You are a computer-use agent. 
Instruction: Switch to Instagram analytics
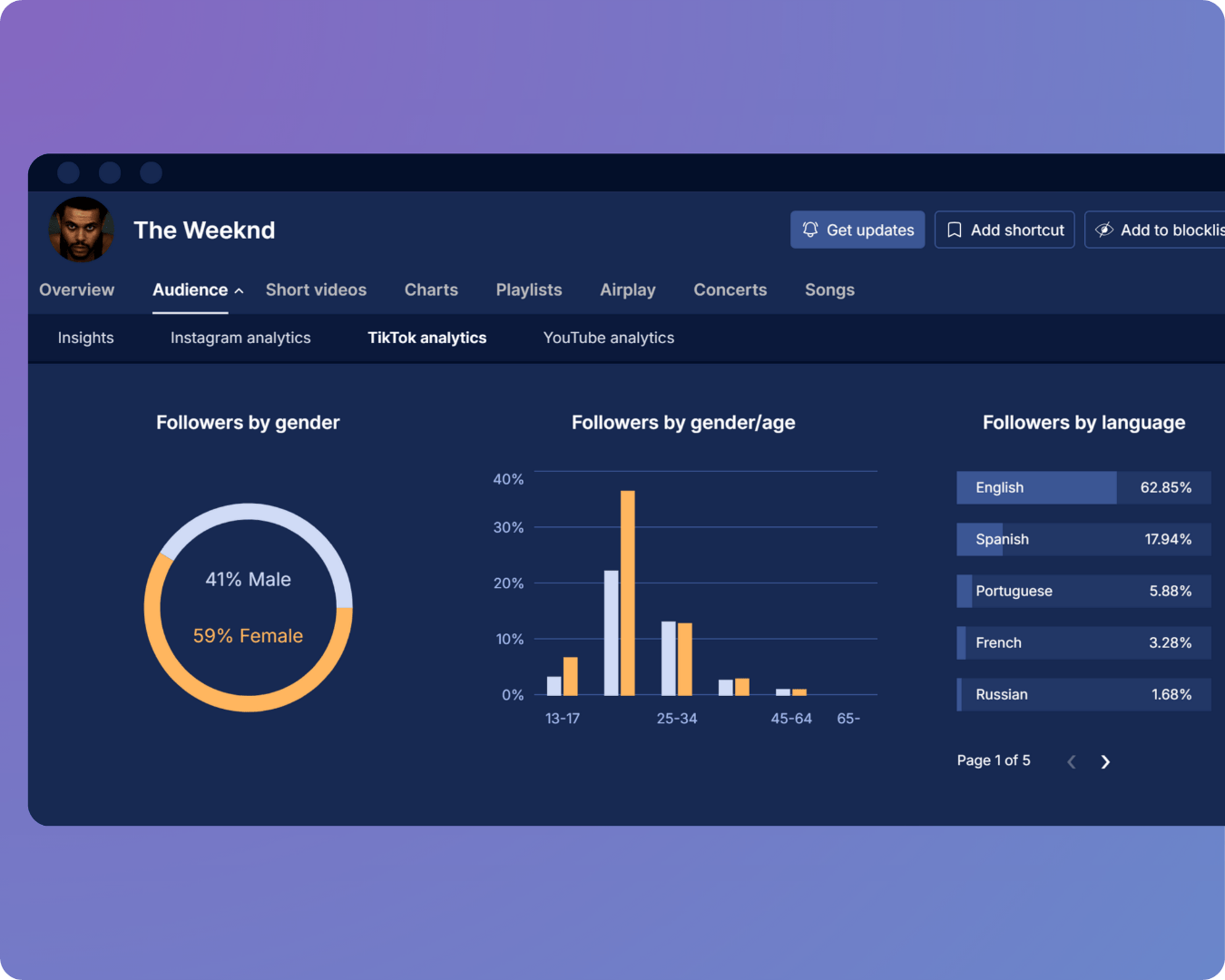[240, 338]
